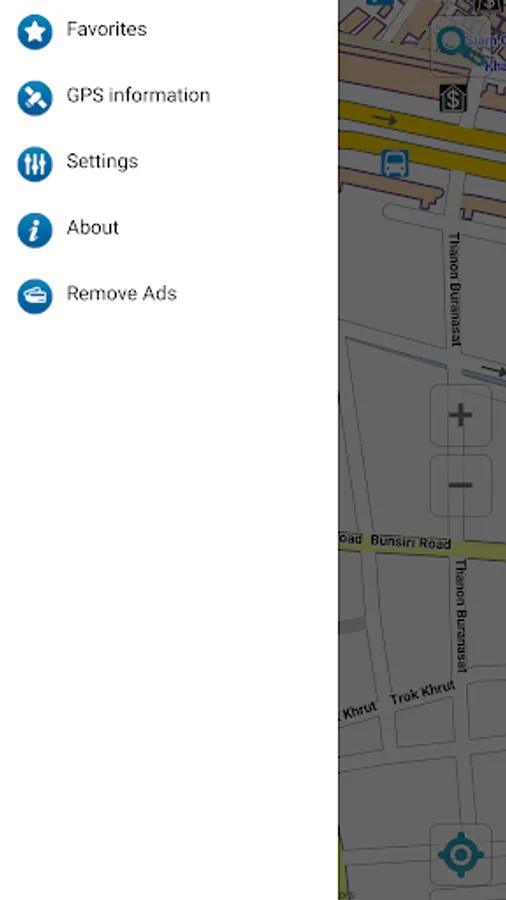Tap the credit card Remove Ads icon
The height and width of the screenshot is (900, 506).
34,296
